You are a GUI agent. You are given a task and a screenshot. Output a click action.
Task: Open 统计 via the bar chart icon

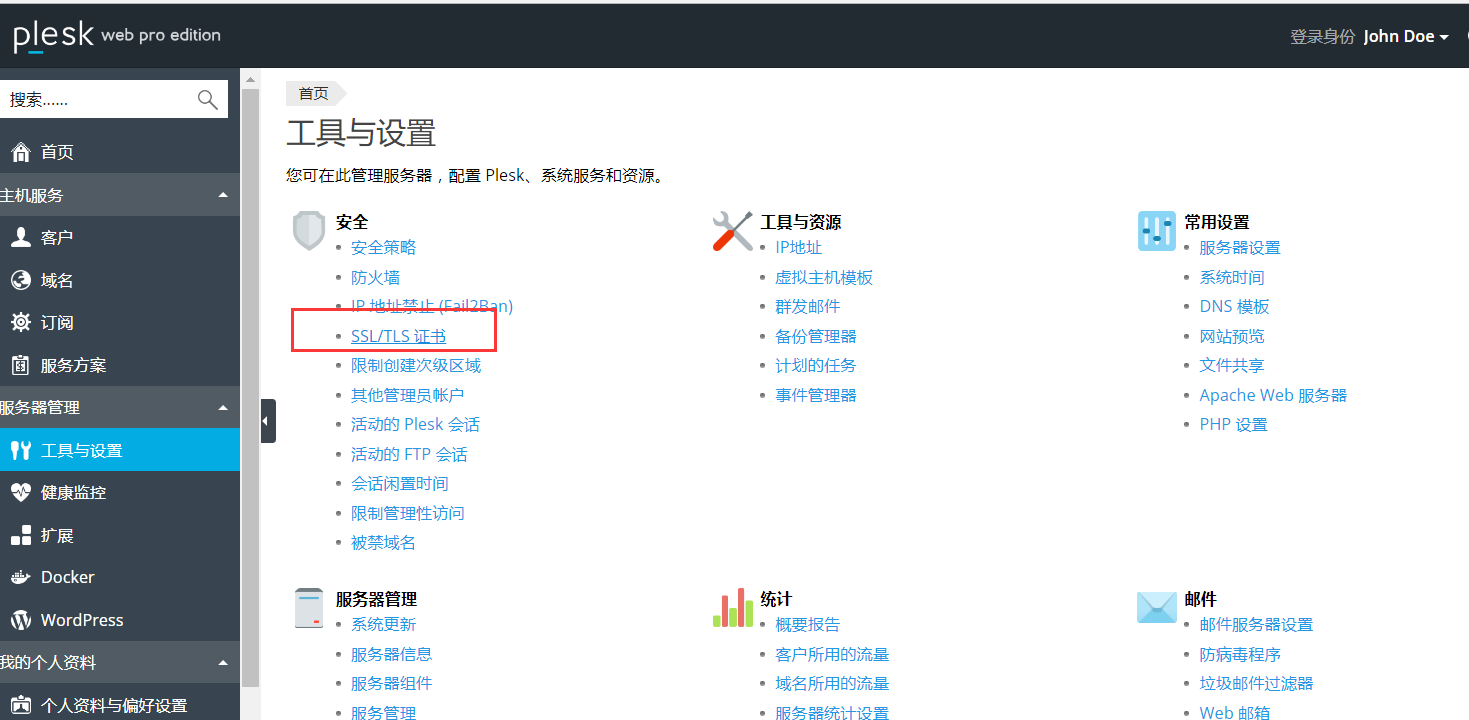(732, 606)
